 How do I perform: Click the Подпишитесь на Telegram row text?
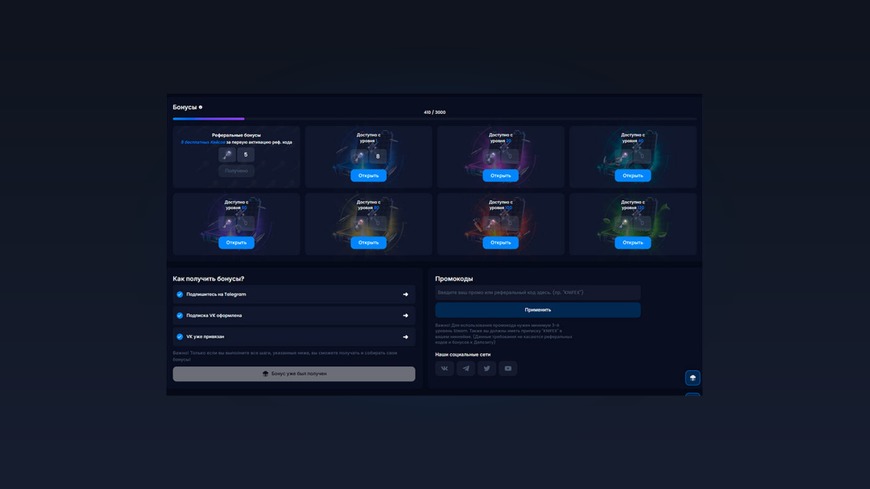(216, 294)
